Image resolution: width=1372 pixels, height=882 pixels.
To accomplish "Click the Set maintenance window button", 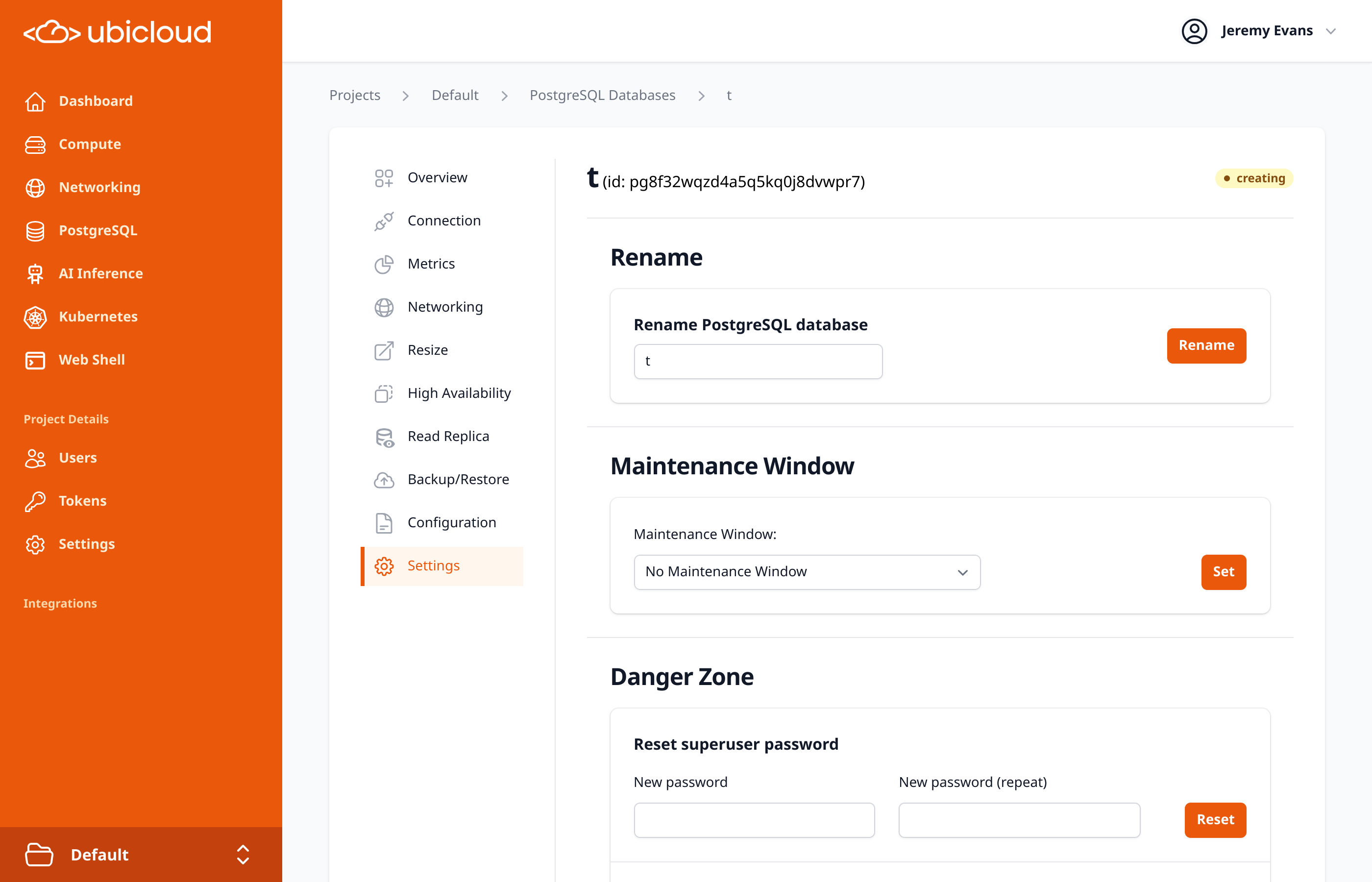I will pos(1223,571).
